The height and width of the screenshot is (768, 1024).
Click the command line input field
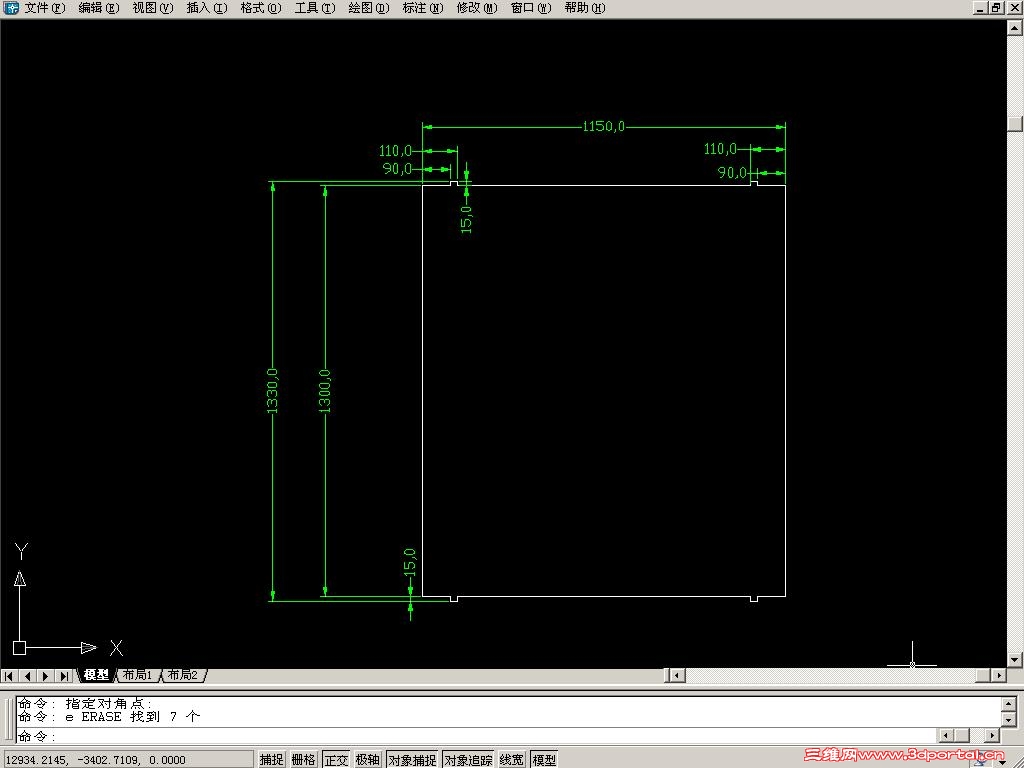(477, 736)
